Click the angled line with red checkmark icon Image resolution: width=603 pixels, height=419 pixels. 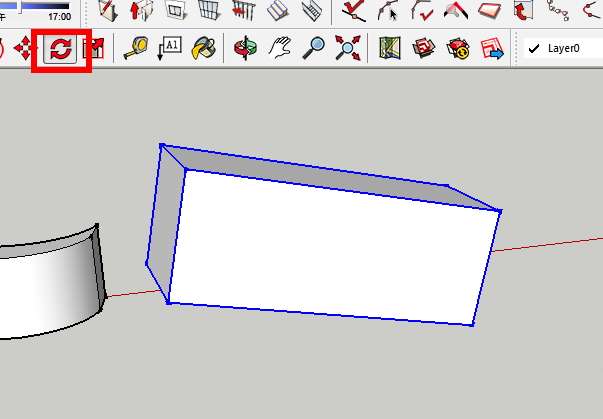422,10
